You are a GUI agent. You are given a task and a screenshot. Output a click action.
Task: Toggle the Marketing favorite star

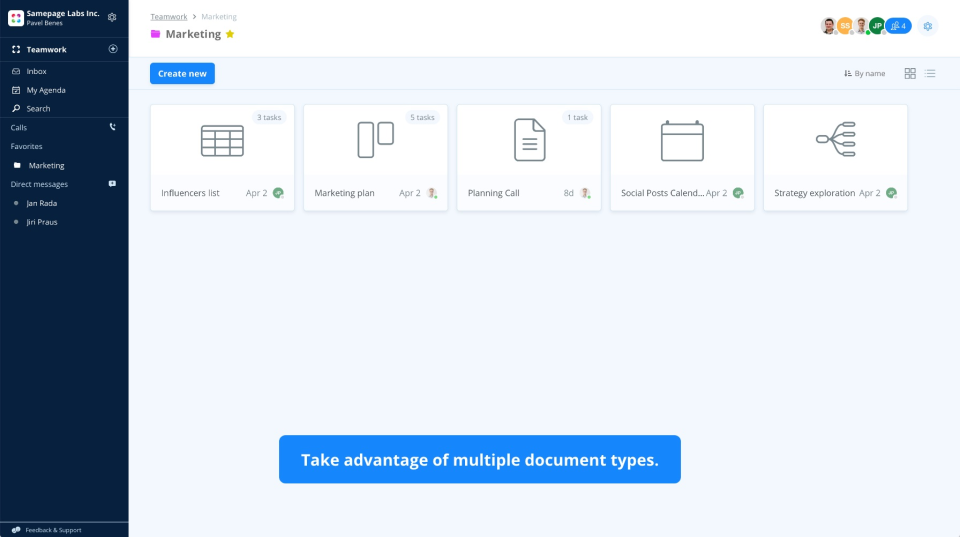pos(230,34)
